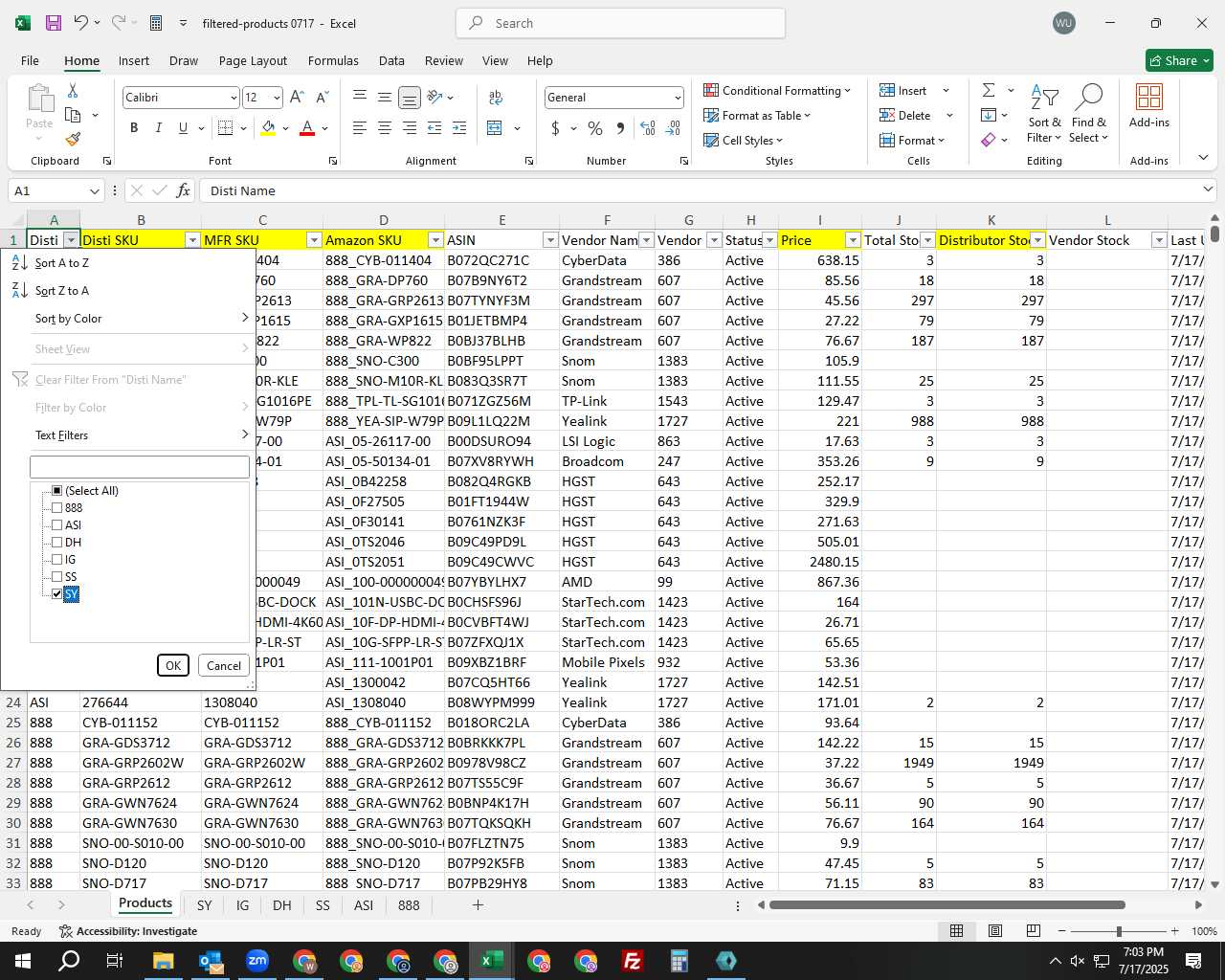Expand Format as Table menu
This screenshot has height=980, width=1225.
pos(757,115)
